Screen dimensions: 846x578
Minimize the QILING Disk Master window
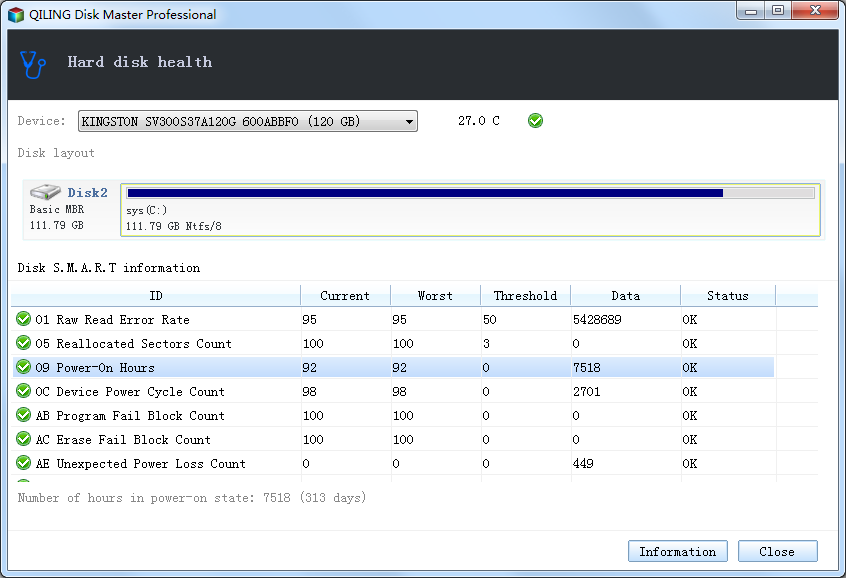(751, 11)
